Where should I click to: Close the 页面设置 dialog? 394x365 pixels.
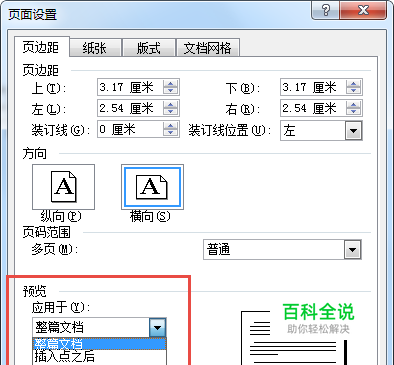pos(363,10)
